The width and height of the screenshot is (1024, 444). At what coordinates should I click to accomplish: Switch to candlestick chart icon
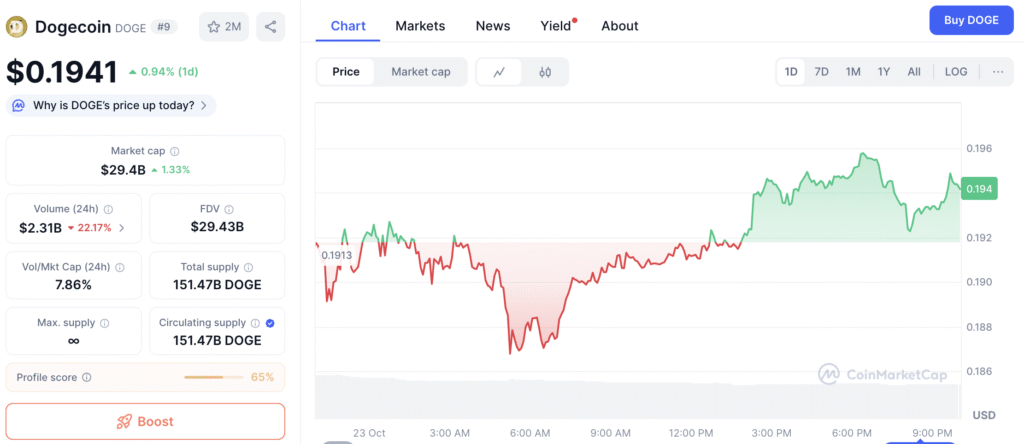pyautogui.click(x=545, y=72)
